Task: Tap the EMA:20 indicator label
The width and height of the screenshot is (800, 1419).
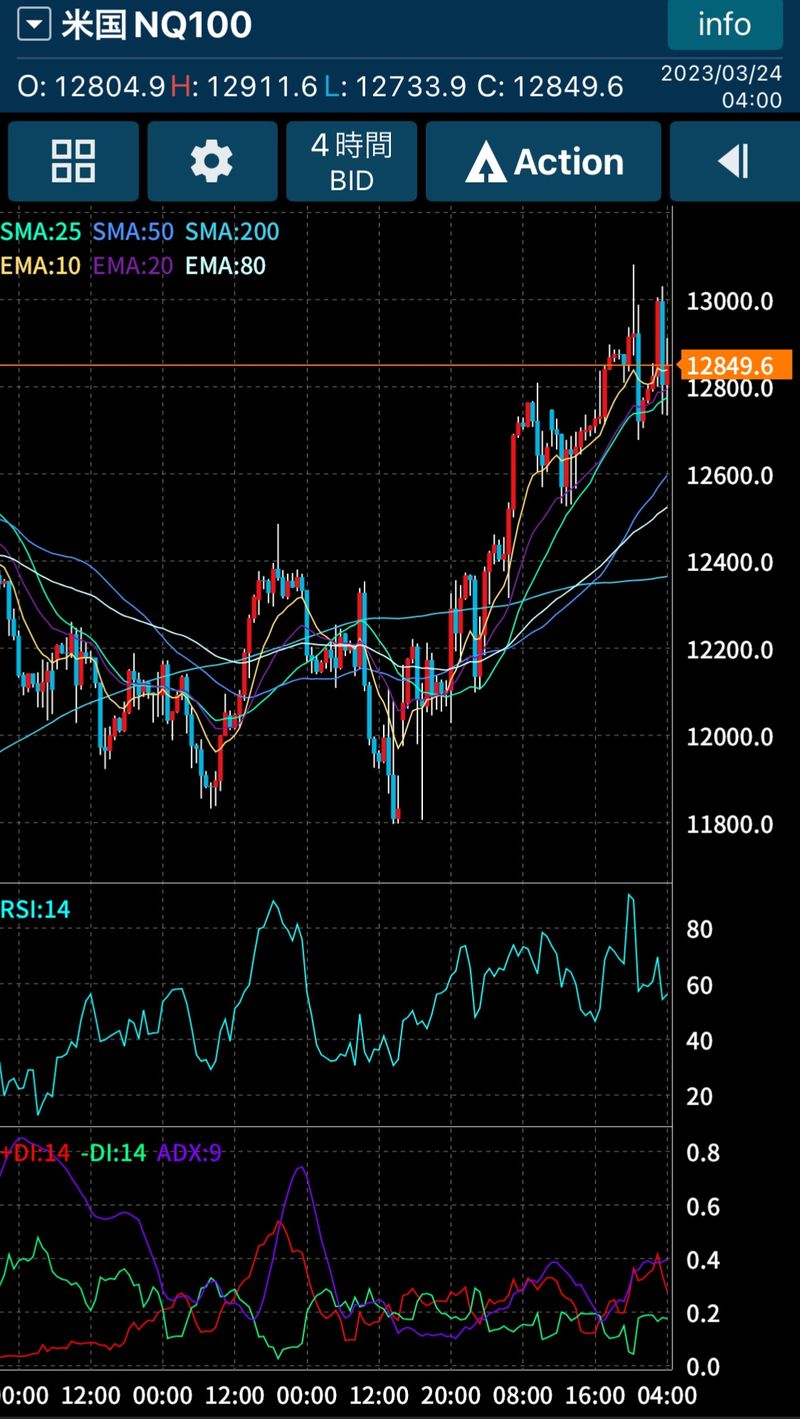Action: click(133, 266)
